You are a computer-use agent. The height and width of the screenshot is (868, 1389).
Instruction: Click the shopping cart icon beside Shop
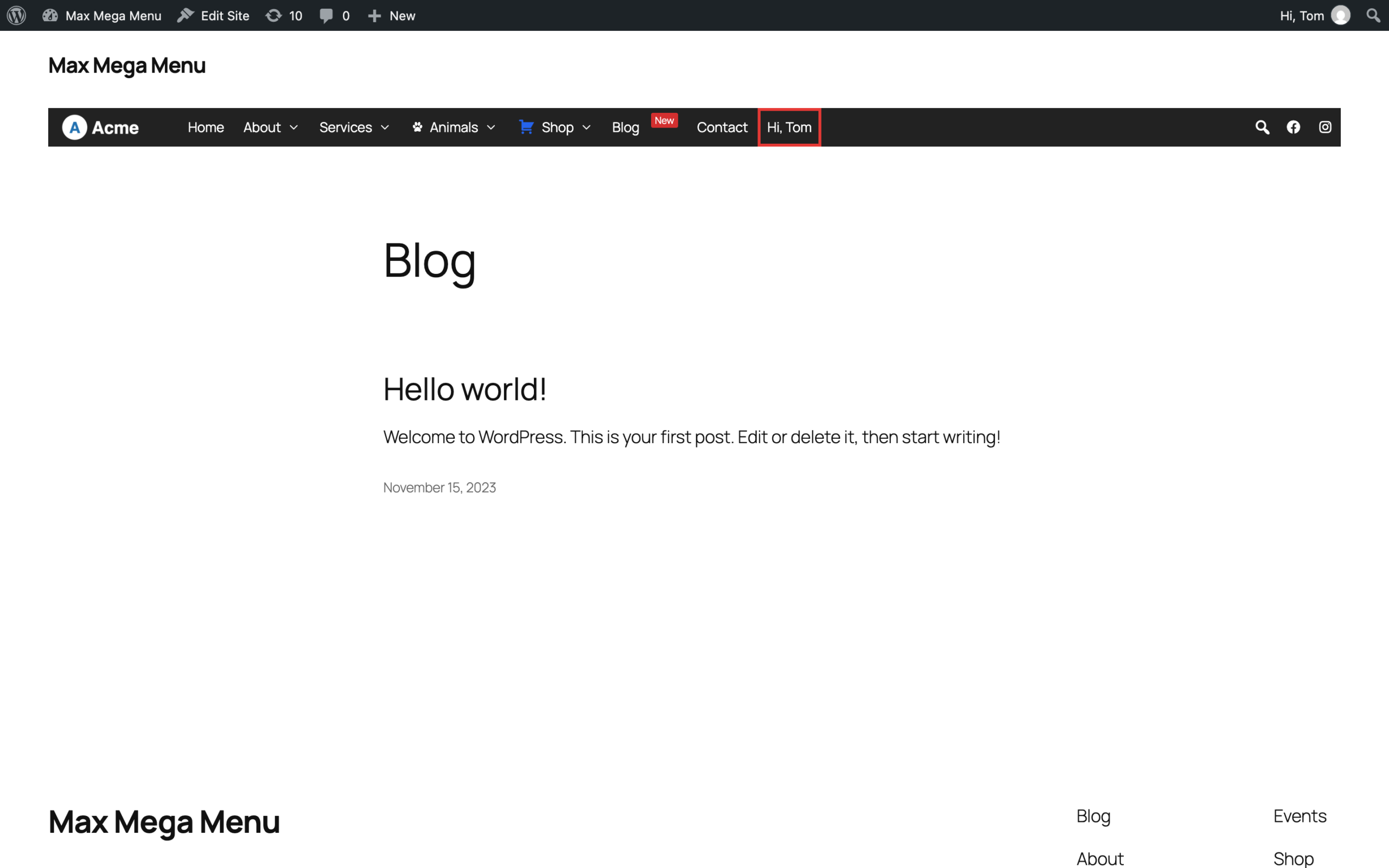(526, 126)
